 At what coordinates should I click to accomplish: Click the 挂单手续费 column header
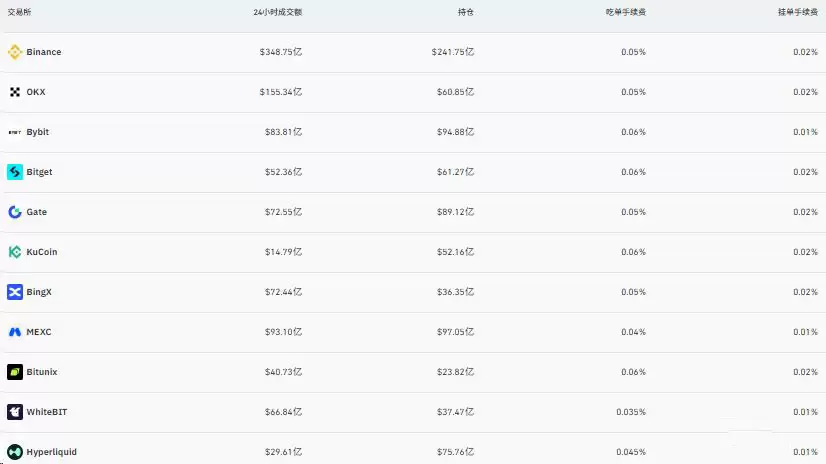pyautogui.click(x=798, y=12)
